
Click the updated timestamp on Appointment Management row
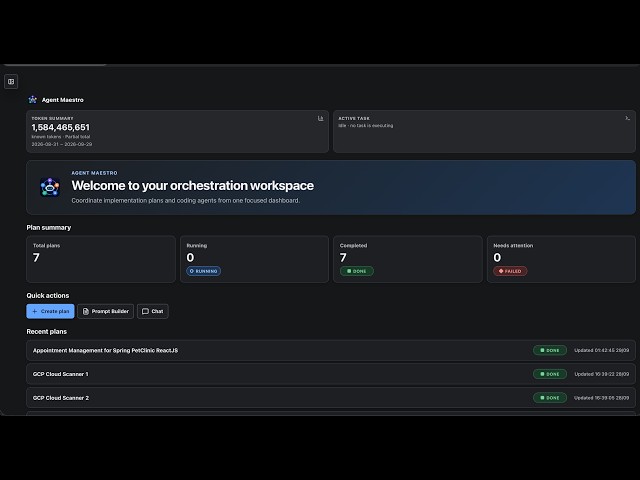coord(602,350)
